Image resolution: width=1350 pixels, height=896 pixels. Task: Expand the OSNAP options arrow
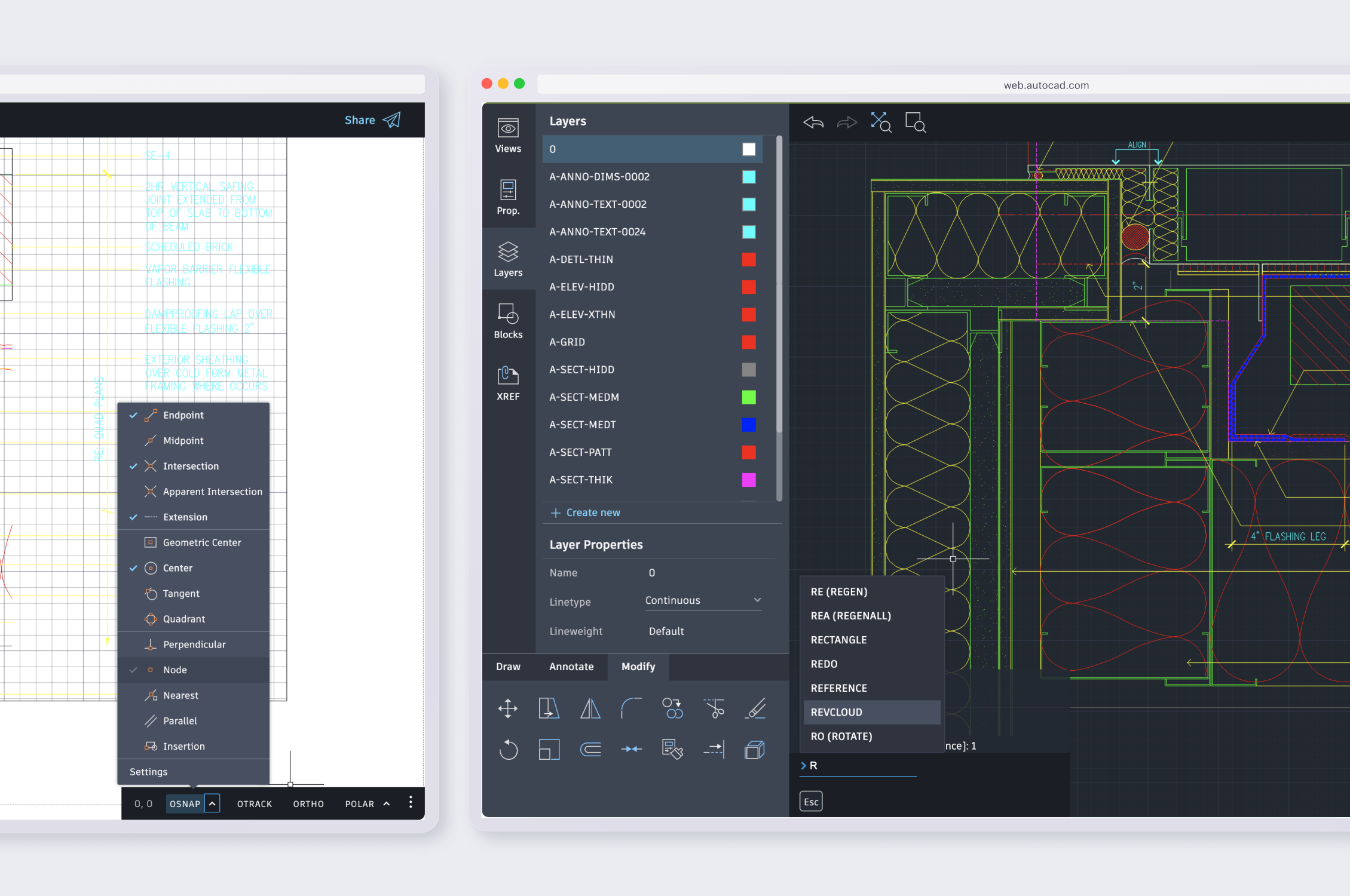(212, 803)
